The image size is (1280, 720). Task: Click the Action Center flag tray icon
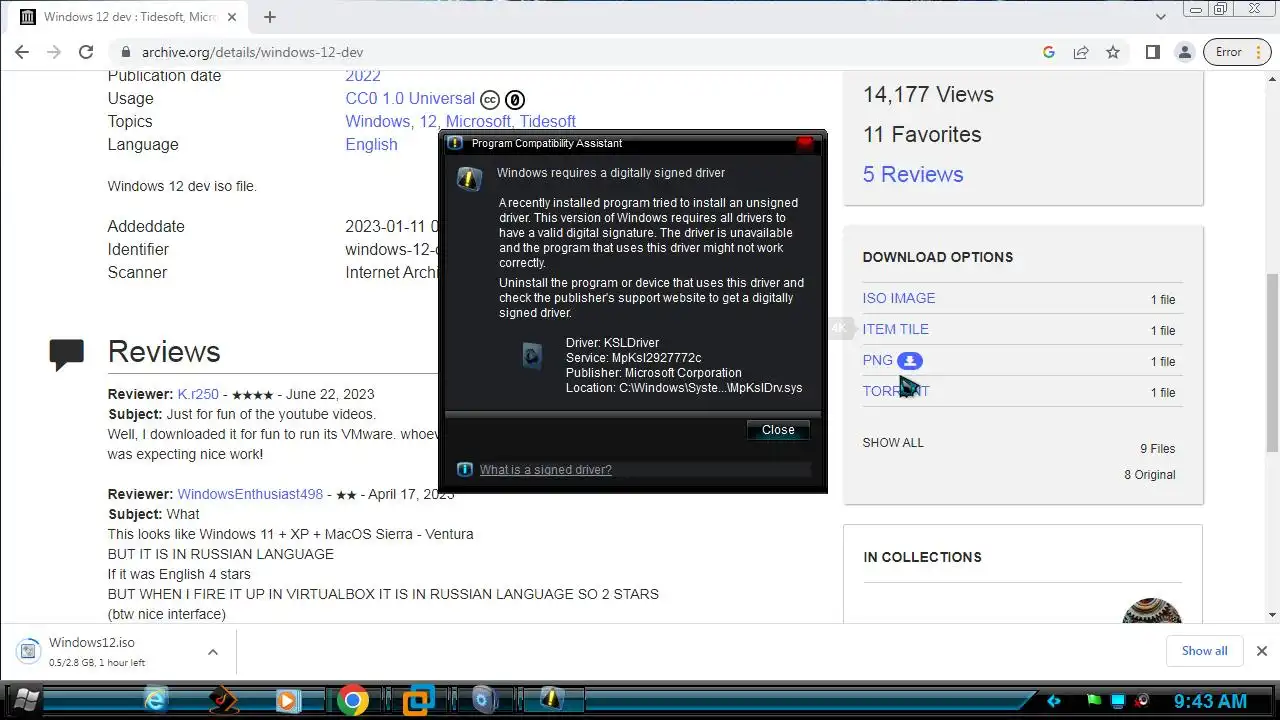[x=1095, y=701]
